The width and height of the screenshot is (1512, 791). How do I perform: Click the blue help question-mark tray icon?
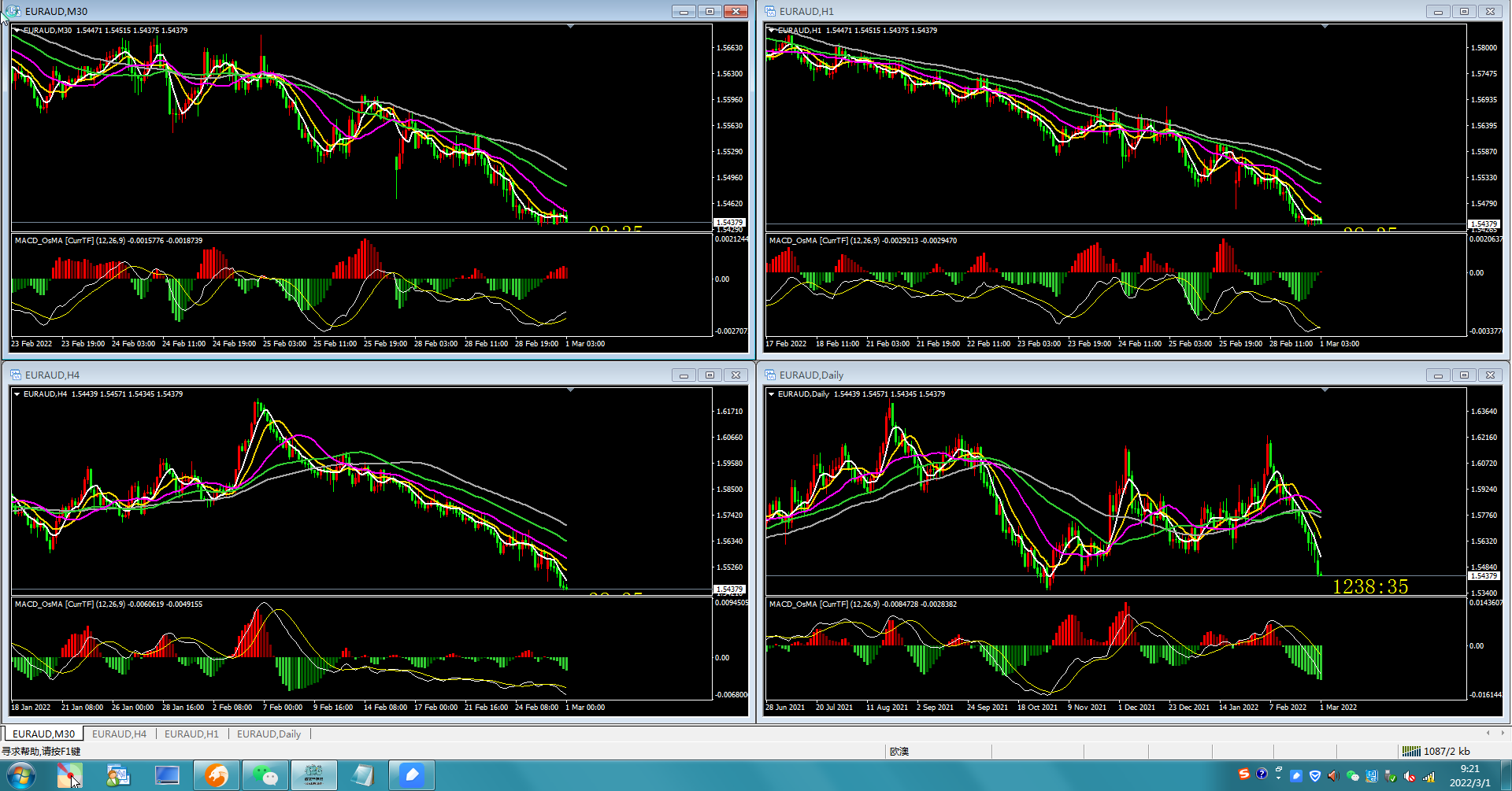click(x=1262, y=774)
